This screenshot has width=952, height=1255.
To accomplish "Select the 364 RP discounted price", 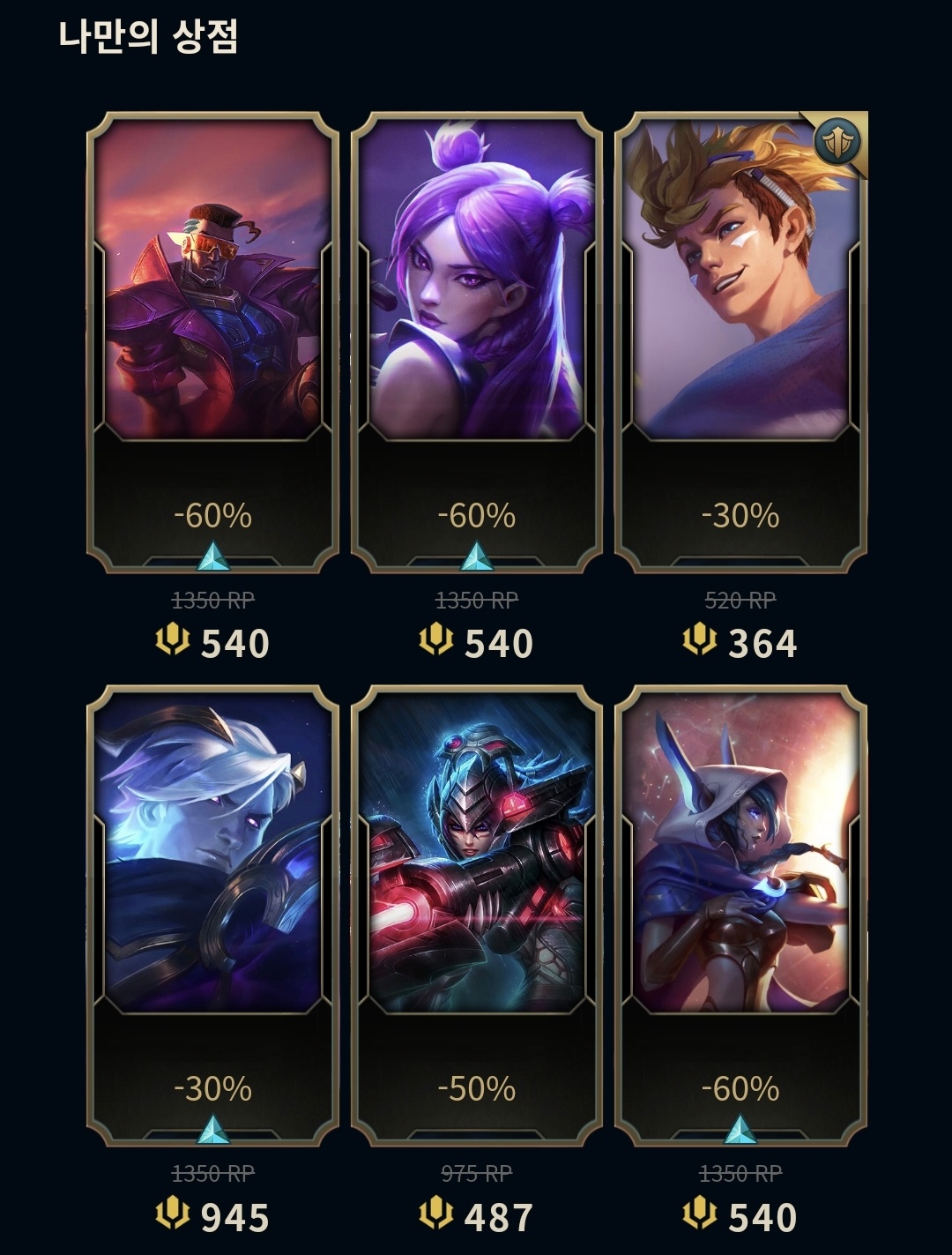I will (762, 643).
